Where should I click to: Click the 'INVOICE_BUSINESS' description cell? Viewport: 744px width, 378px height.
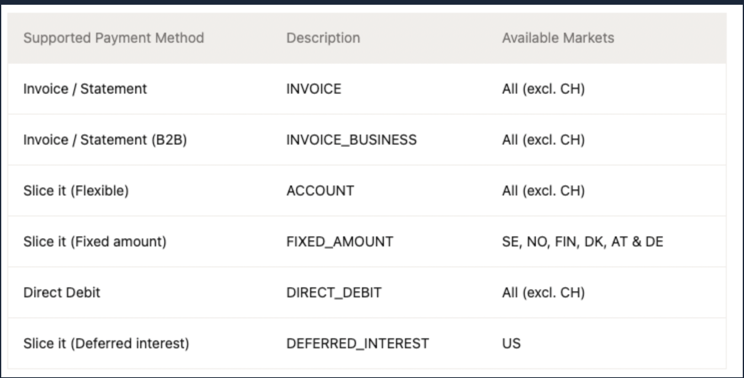pos(352,139)
